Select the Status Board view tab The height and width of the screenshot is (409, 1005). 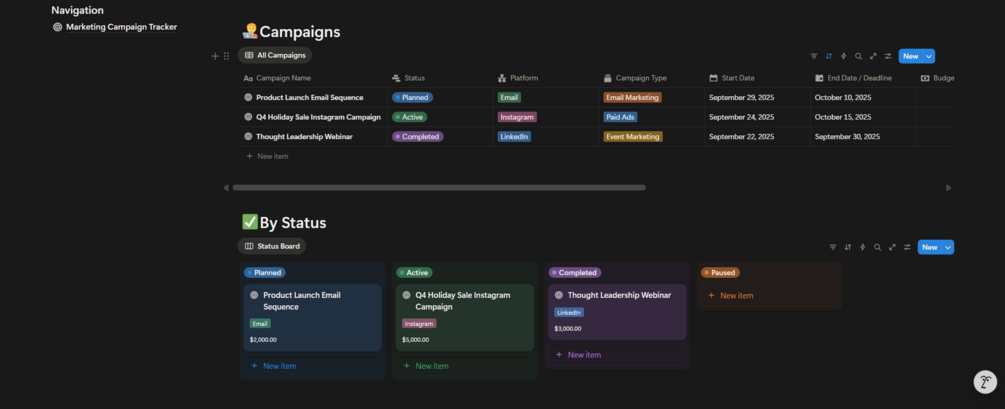272,246
